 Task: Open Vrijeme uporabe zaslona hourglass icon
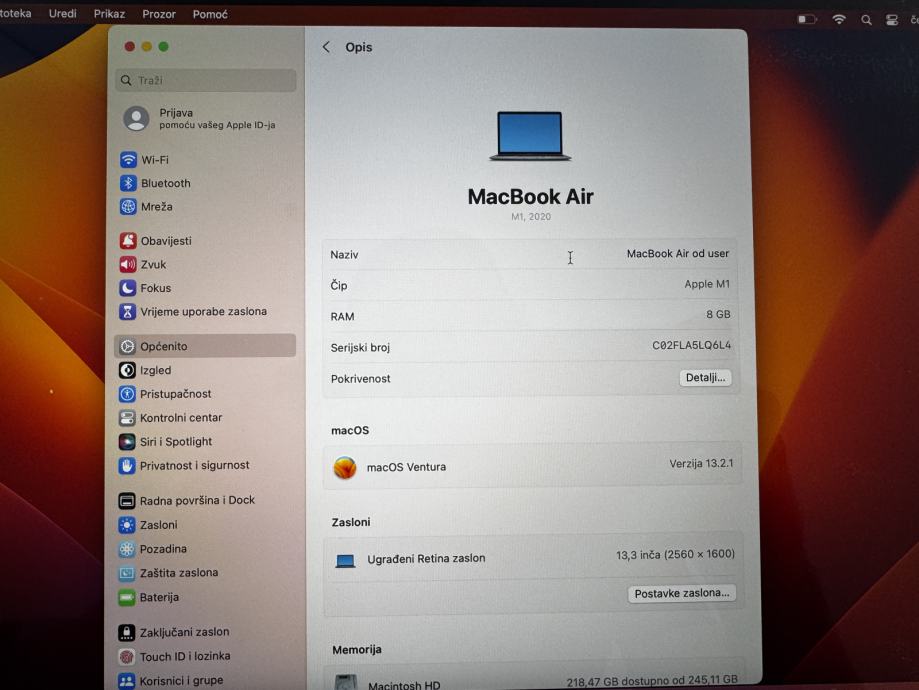coord(127,311)
